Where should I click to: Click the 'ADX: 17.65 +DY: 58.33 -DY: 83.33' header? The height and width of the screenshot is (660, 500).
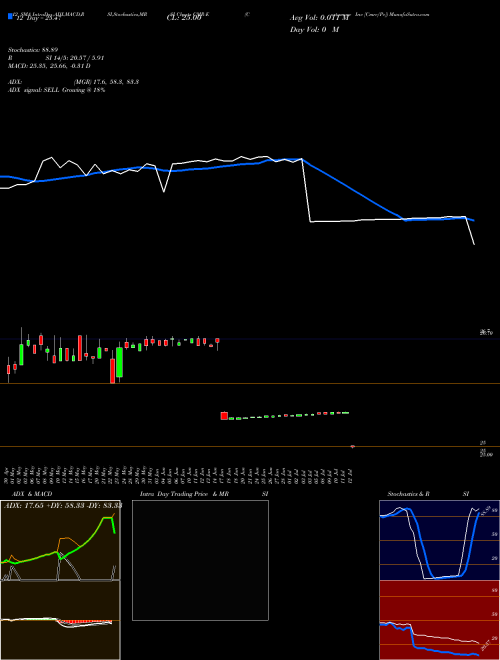pos(63,505)
